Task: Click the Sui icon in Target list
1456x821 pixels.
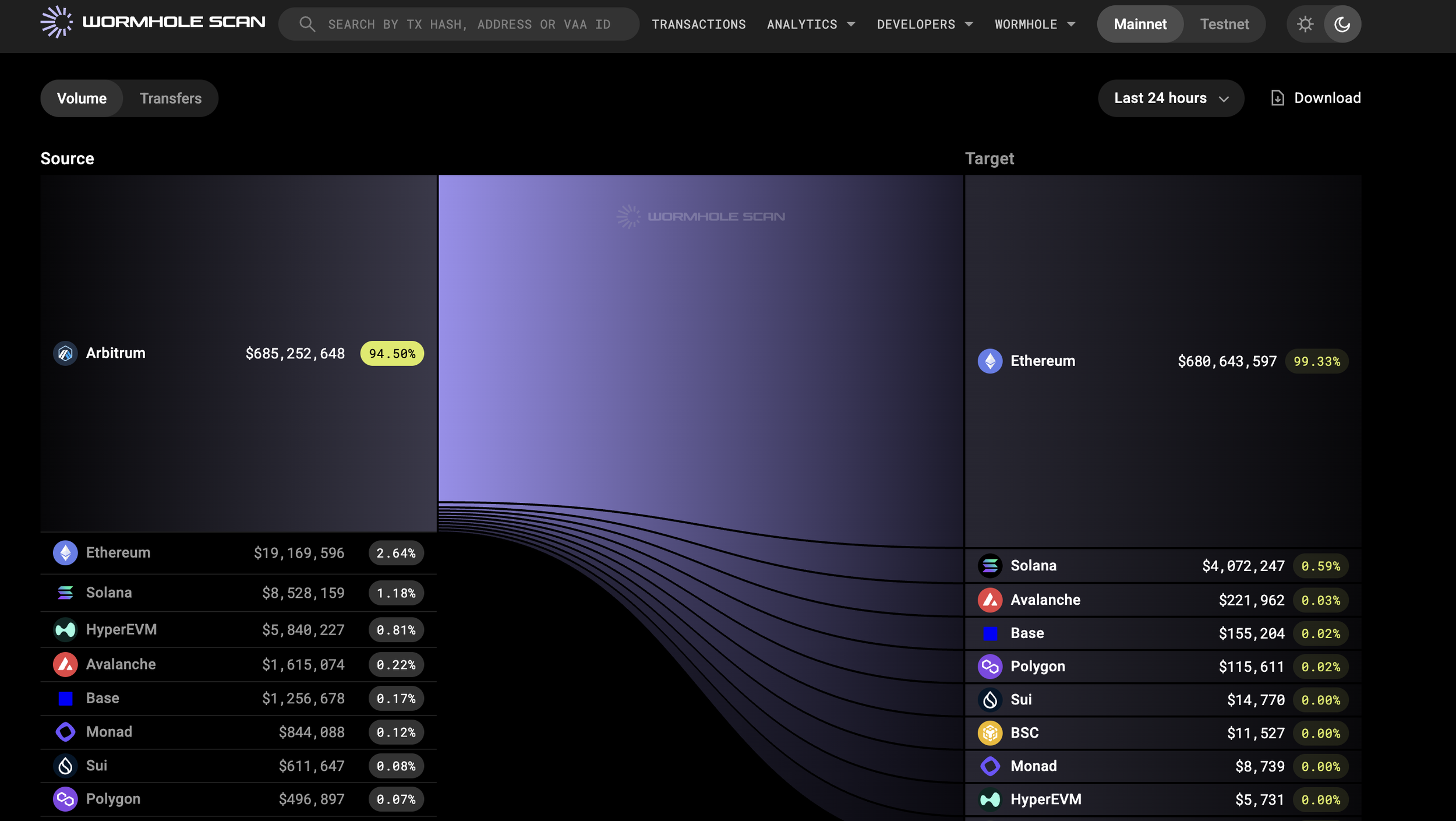Action: [989, 700]
